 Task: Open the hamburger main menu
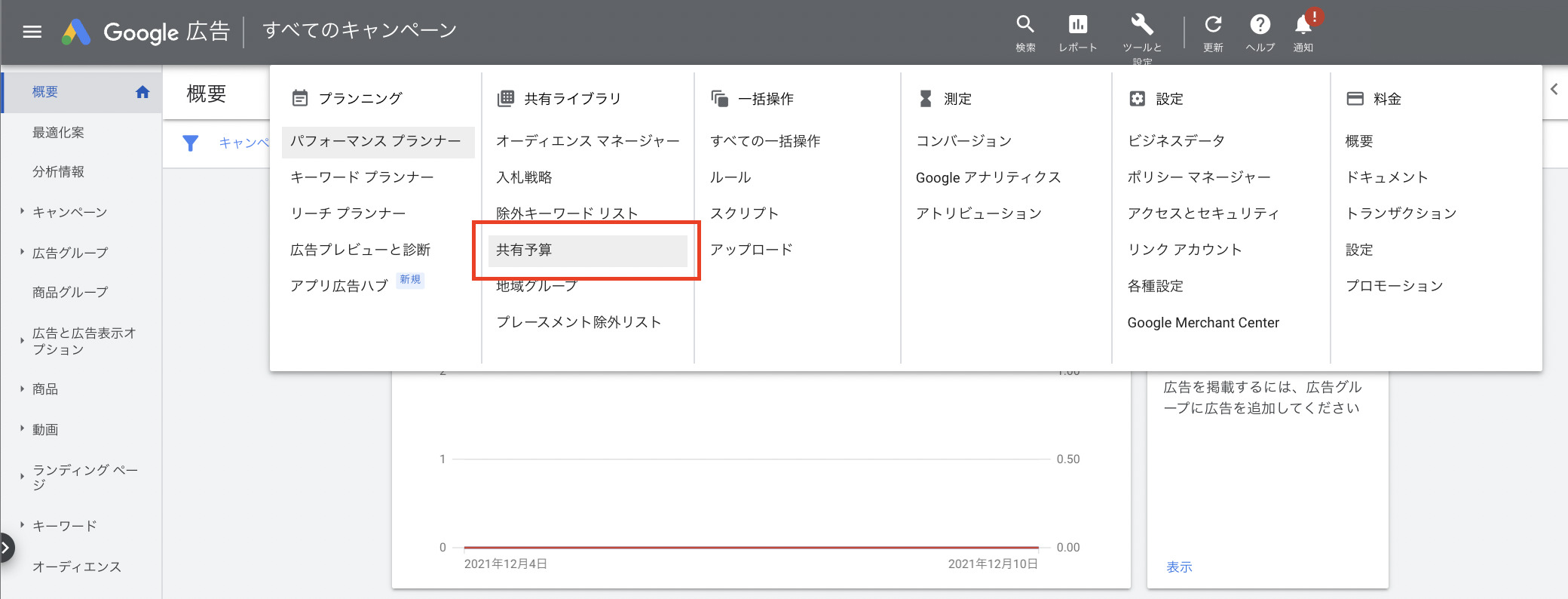[32, 32]
